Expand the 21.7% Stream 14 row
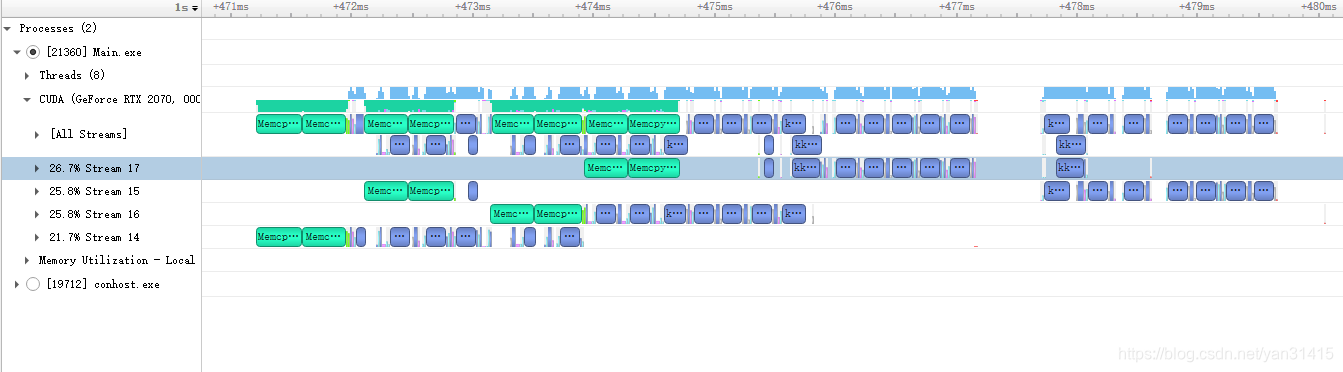The height and width of the screenshot is (372, 1343). tap(37, 237)
